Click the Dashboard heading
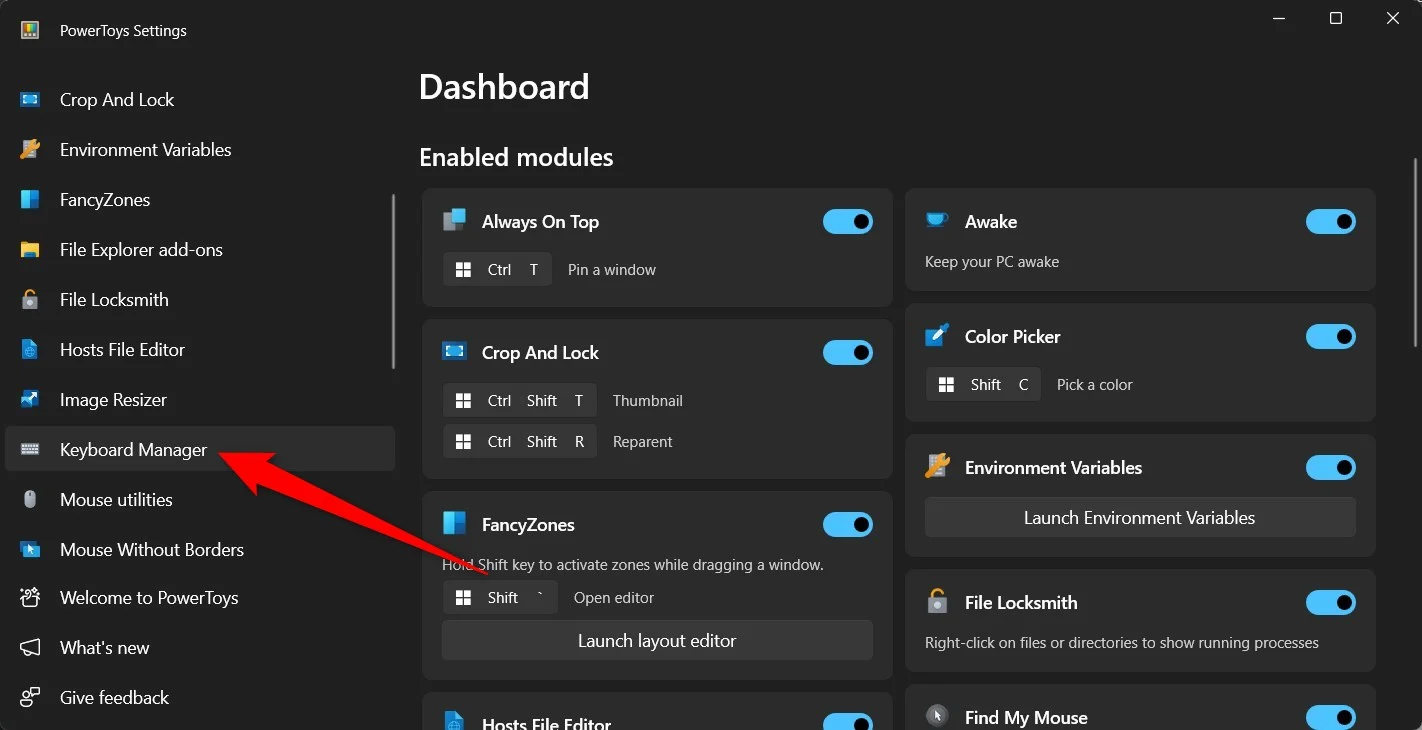Image resolution: width=1422 pixels, height=730 pixels. coord(504,87)
